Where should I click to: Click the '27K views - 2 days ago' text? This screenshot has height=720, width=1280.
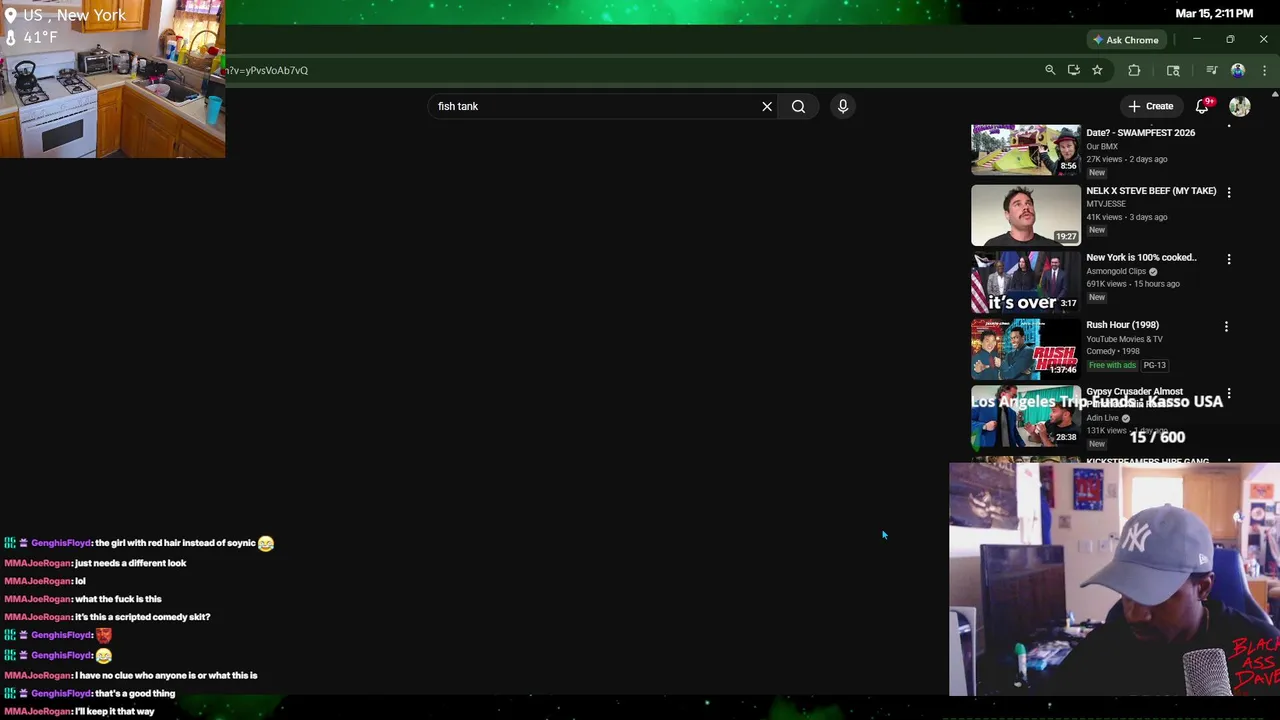pos(1126,159)
